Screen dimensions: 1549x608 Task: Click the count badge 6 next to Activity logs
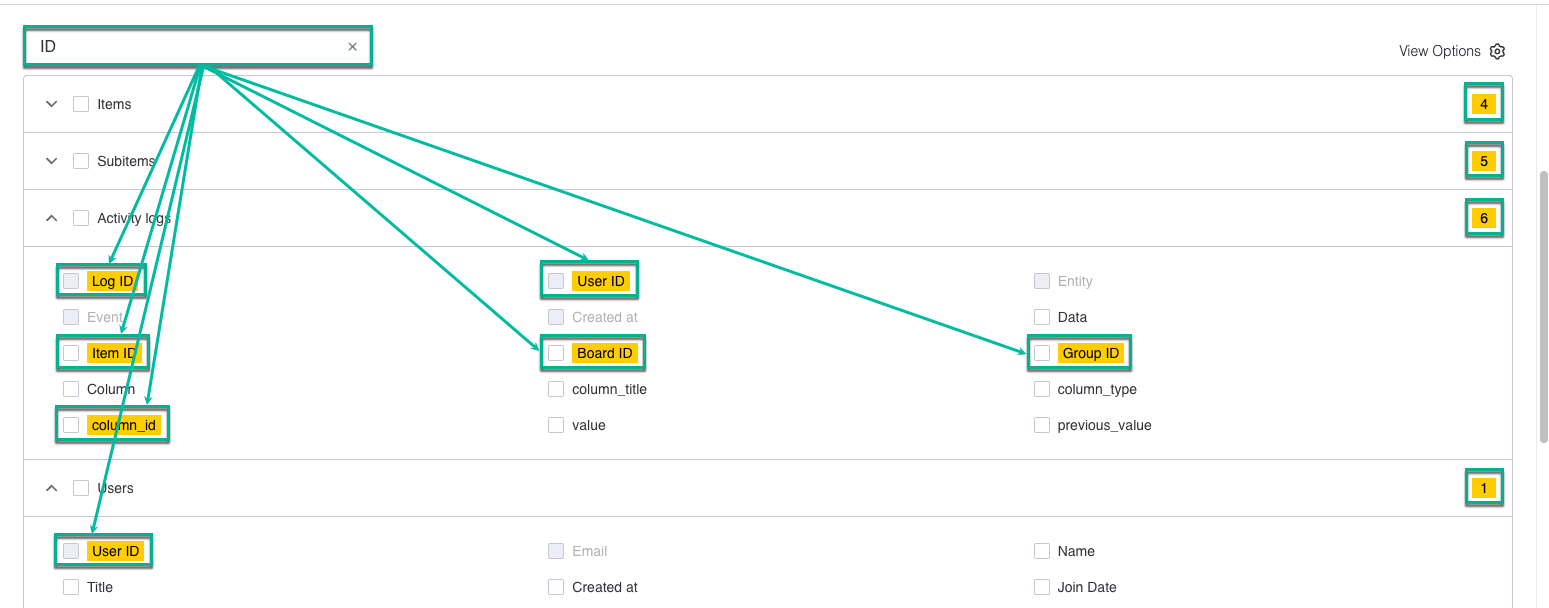pos(1484,218)
